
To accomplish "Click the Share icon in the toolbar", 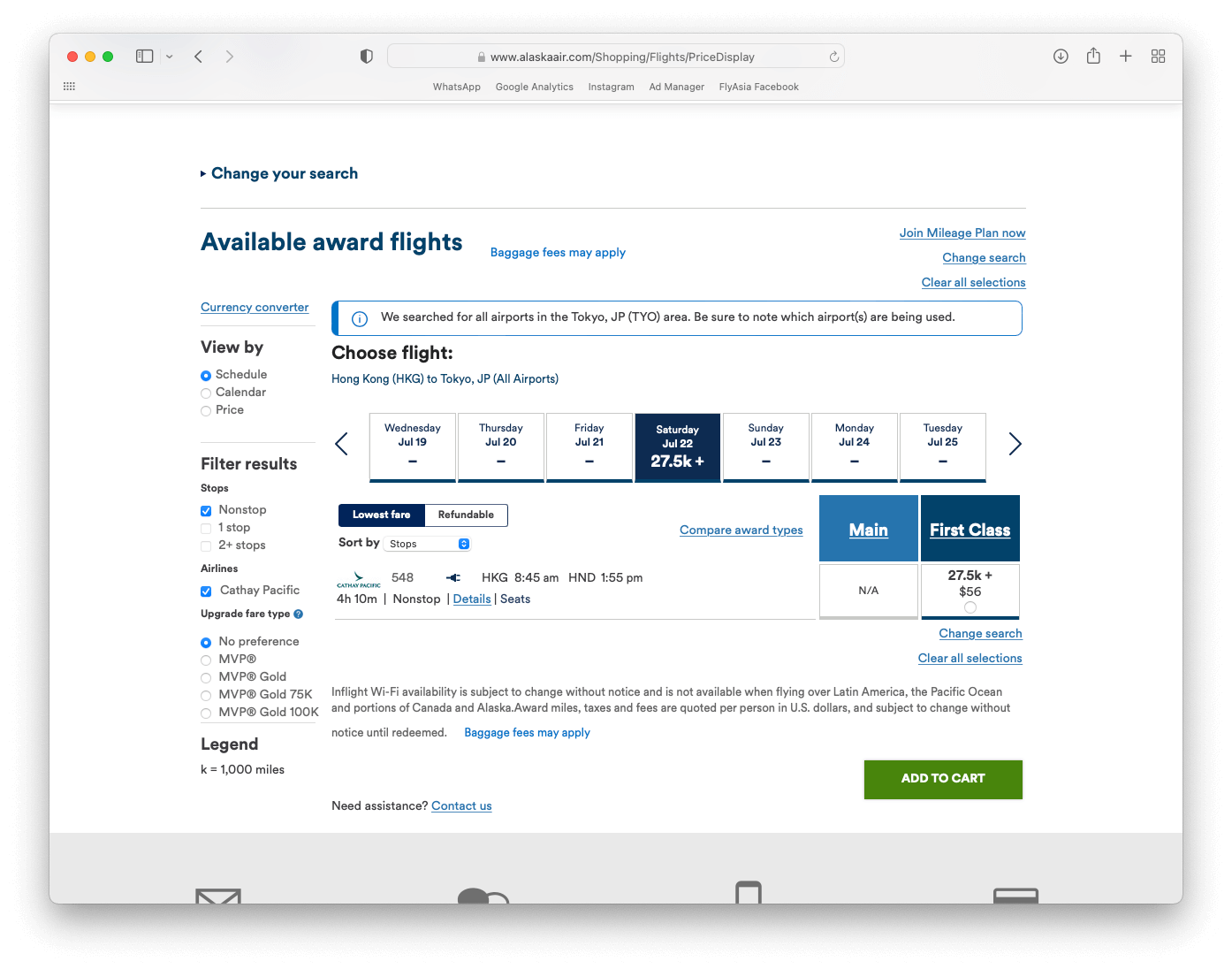I will point(1093,57).
